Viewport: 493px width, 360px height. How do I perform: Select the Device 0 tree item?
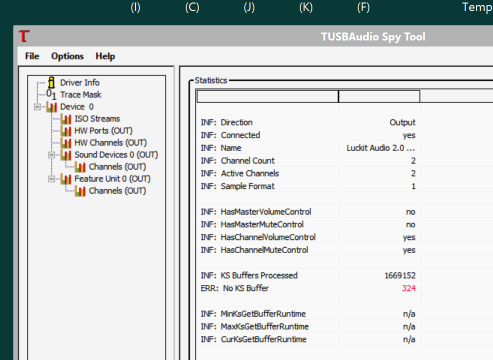point(77,107)
